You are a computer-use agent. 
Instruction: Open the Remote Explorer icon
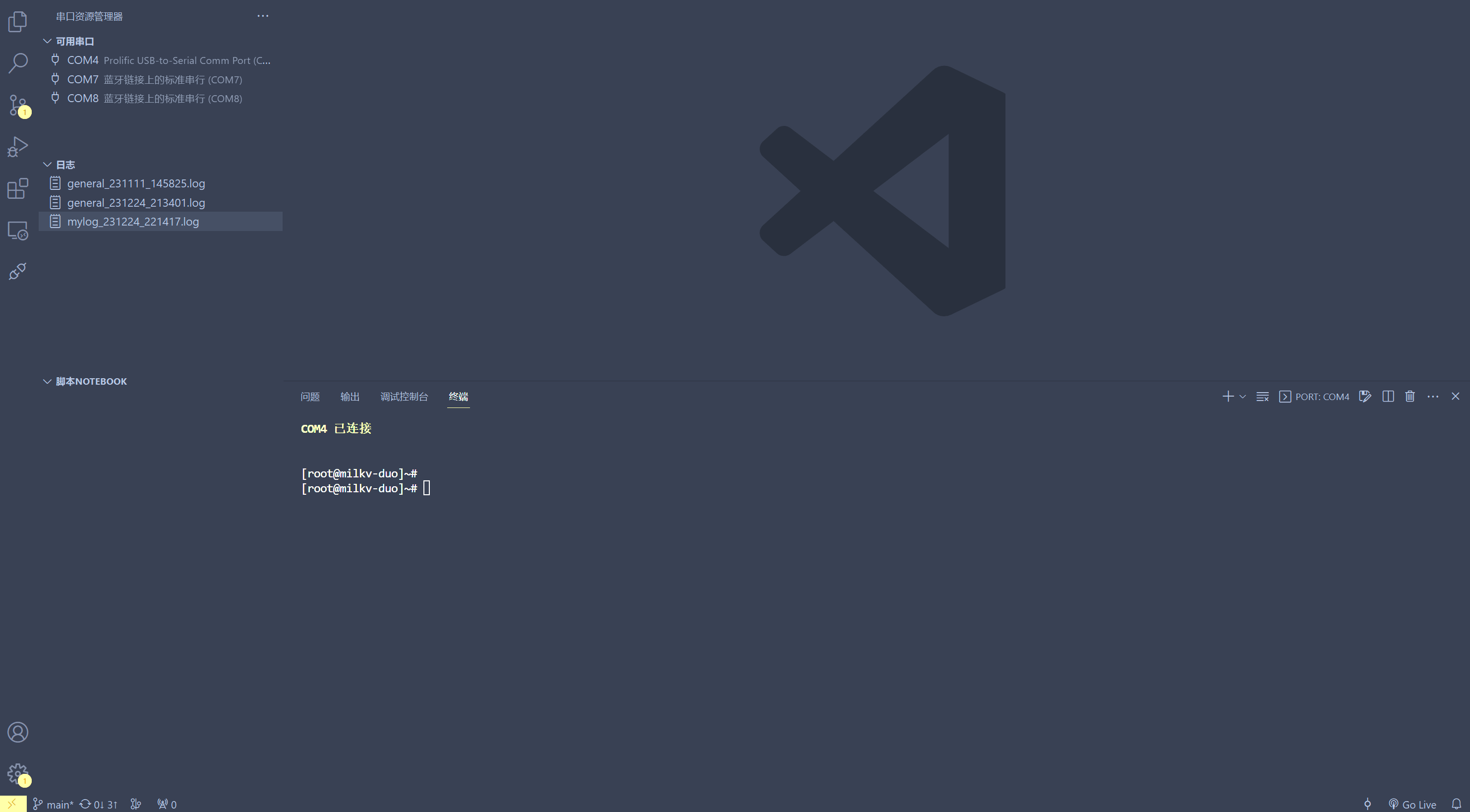point(18,230)
